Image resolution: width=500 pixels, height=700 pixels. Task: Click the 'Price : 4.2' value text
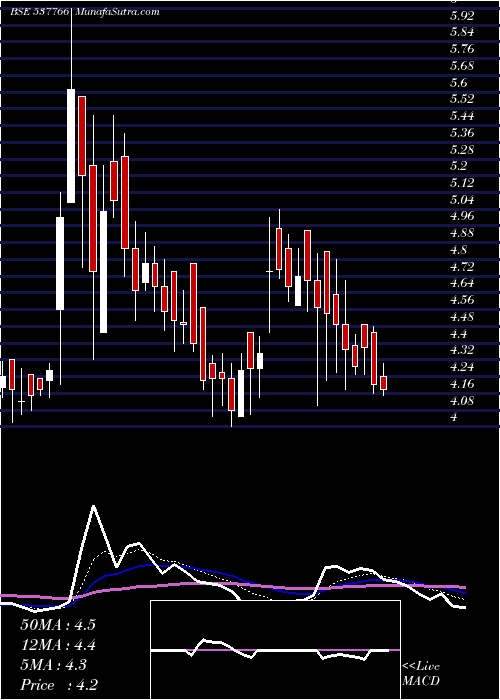click(59, 685)
